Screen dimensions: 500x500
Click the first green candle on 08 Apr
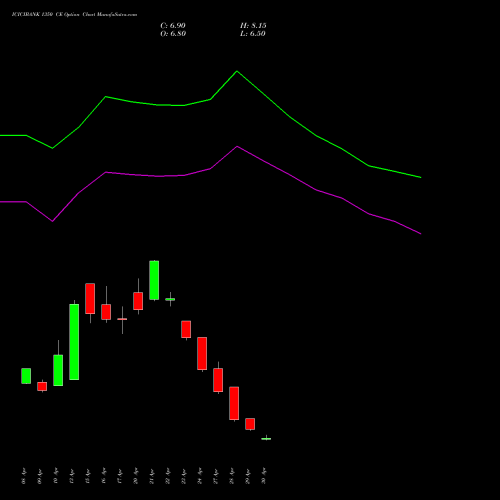click(26, 376)
